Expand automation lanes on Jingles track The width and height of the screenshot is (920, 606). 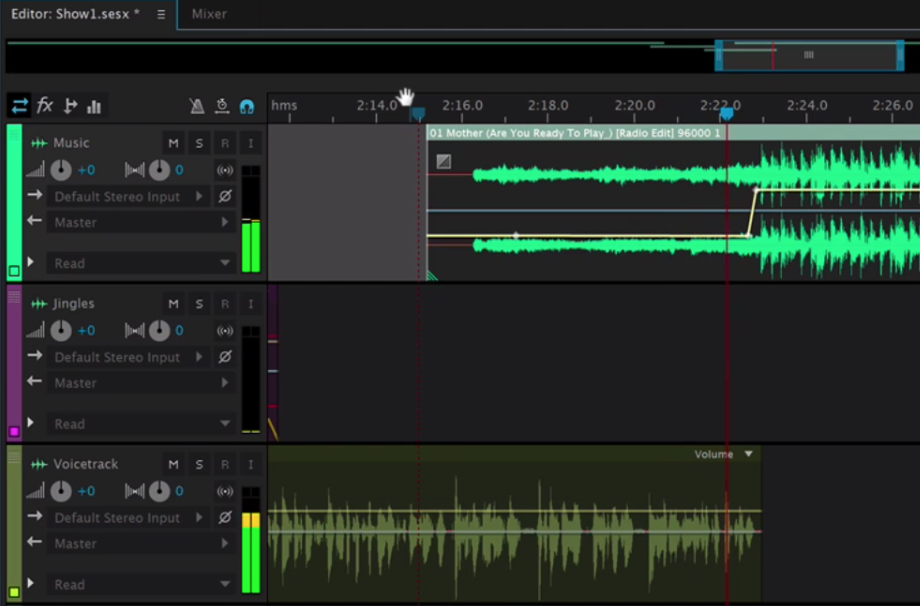(31, 422)
